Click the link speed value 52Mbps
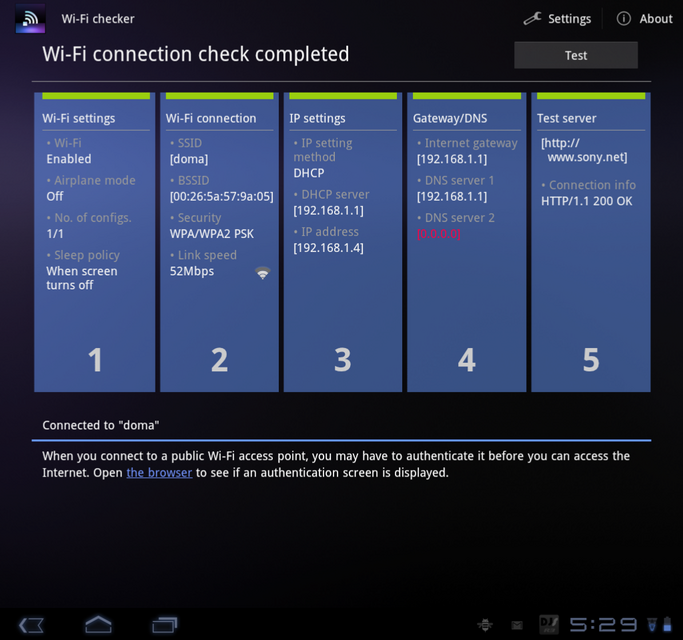This screenshot has width=683, height=640. coord(192,271)
